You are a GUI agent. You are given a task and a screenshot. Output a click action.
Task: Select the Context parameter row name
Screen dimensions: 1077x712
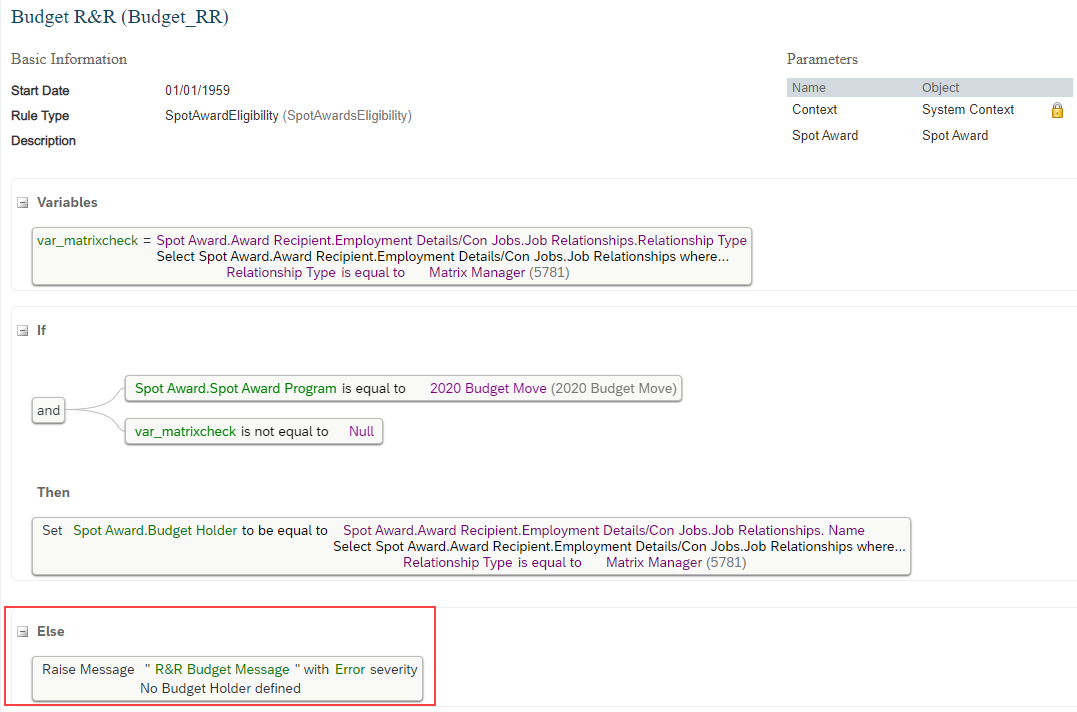tap(815, 110)
